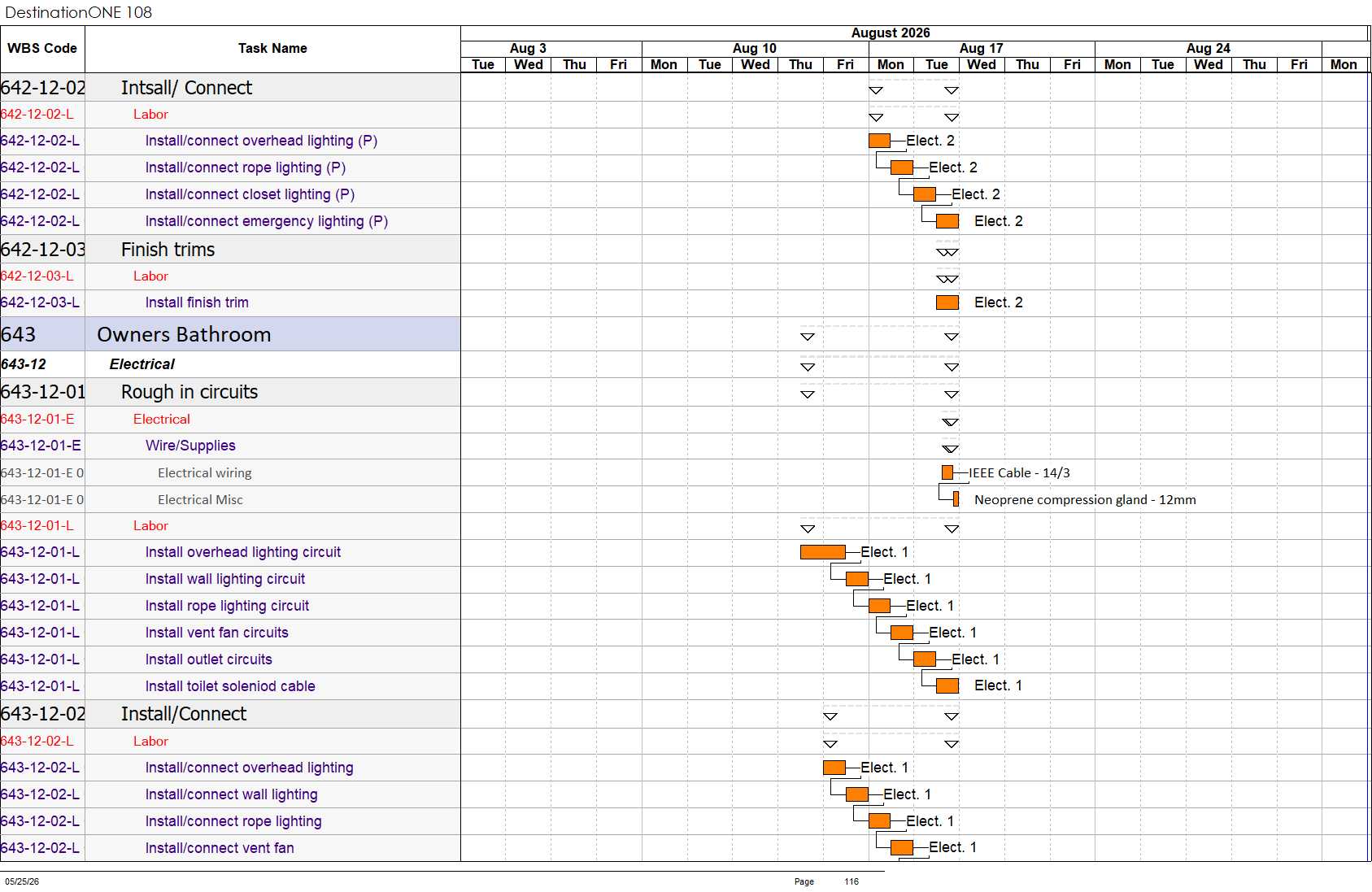The image size is (1372, 892).
Task: Click the orange bar for Install/connect overhead lighting (P)
Action: point(879,141)
